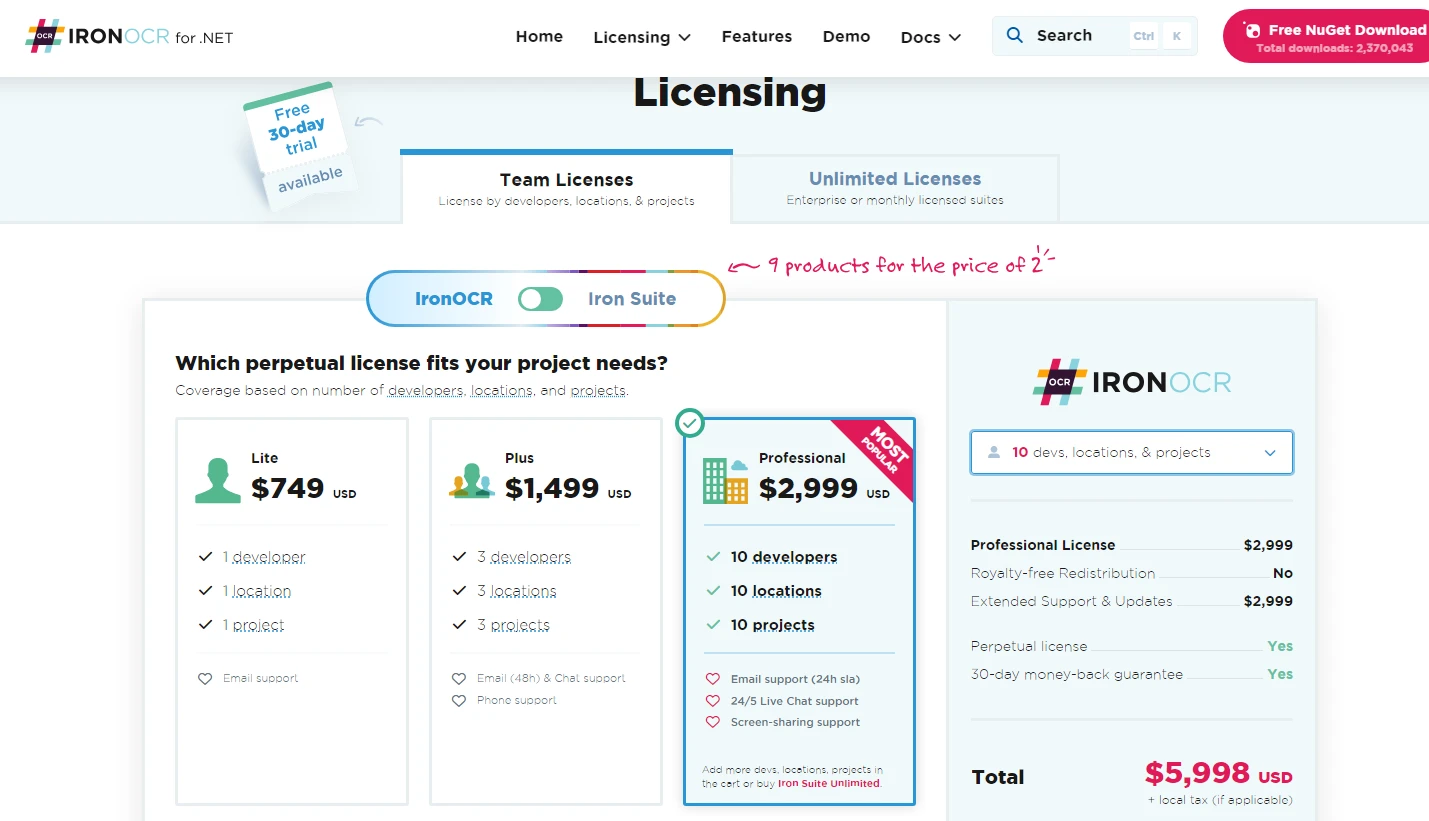
Task: Expand the Licensing navigation menu
Action: [641, 37]
